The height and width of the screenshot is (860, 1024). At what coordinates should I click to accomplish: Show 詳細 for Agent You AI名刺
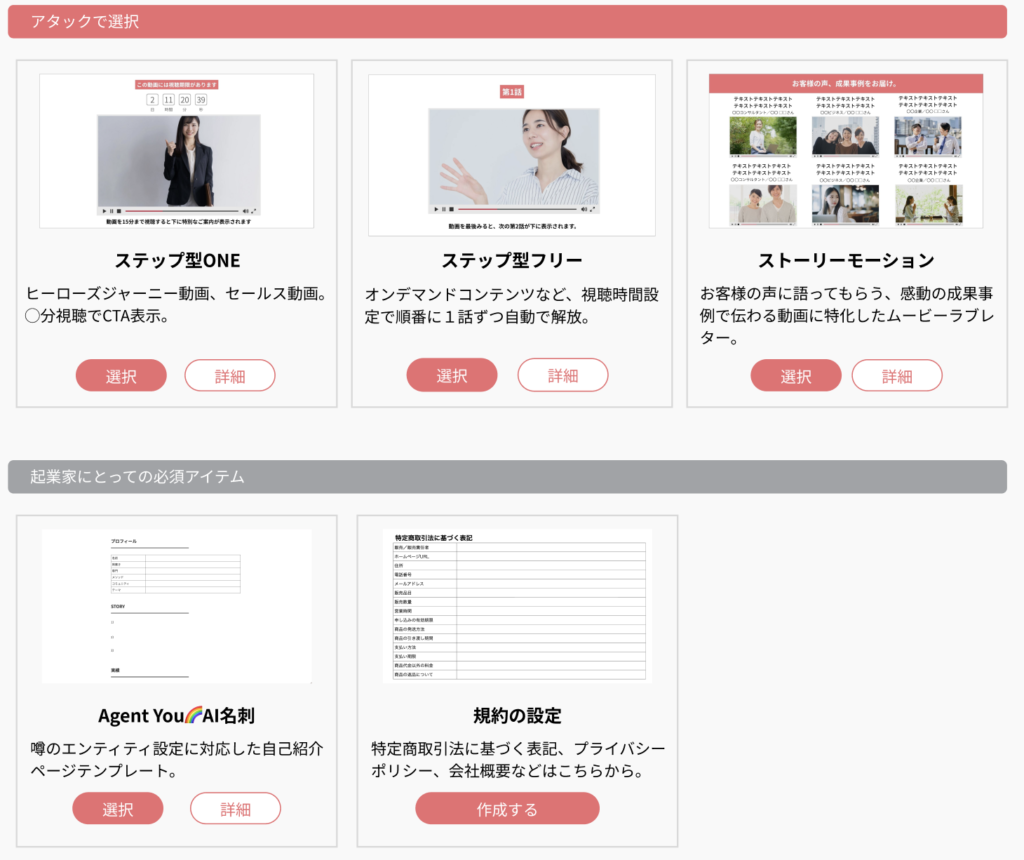click(235, 809)
